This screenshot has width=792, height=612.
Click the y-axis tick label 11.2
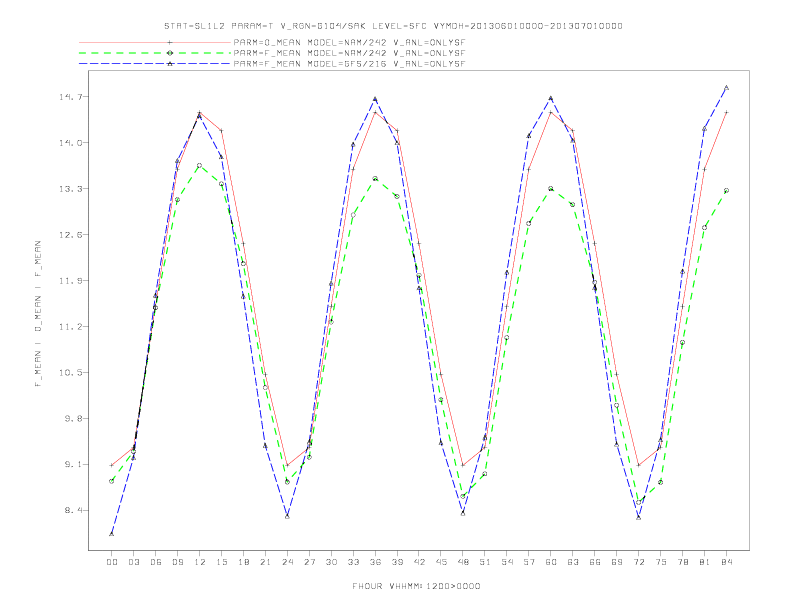69,327
